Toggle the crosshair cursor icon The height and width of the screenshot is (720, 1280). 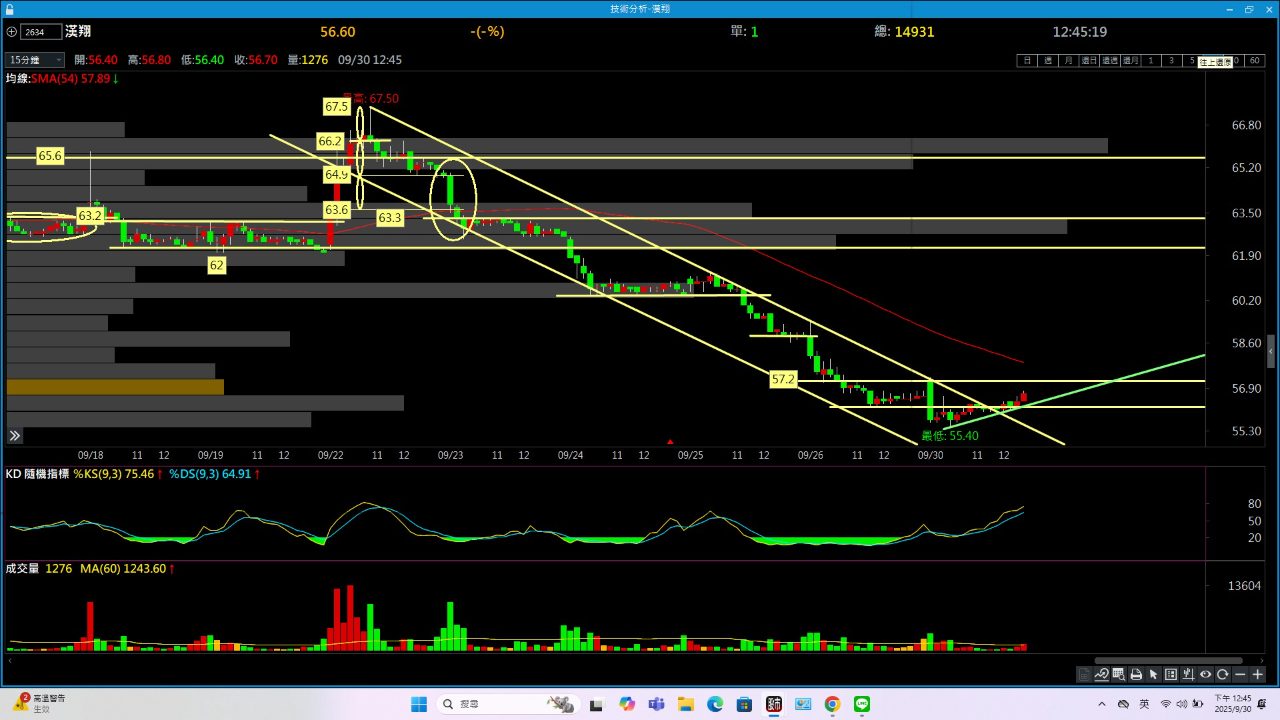pos(1187,675)
